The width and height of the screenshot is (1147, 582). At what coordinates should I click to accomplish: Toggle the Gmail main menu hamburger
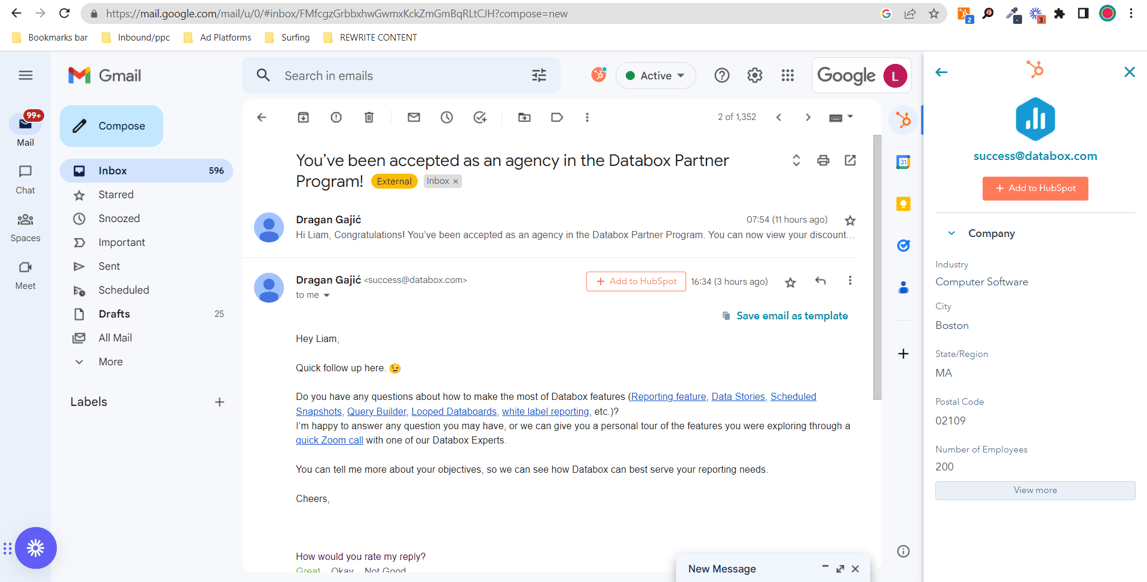[x=25, y=75]
